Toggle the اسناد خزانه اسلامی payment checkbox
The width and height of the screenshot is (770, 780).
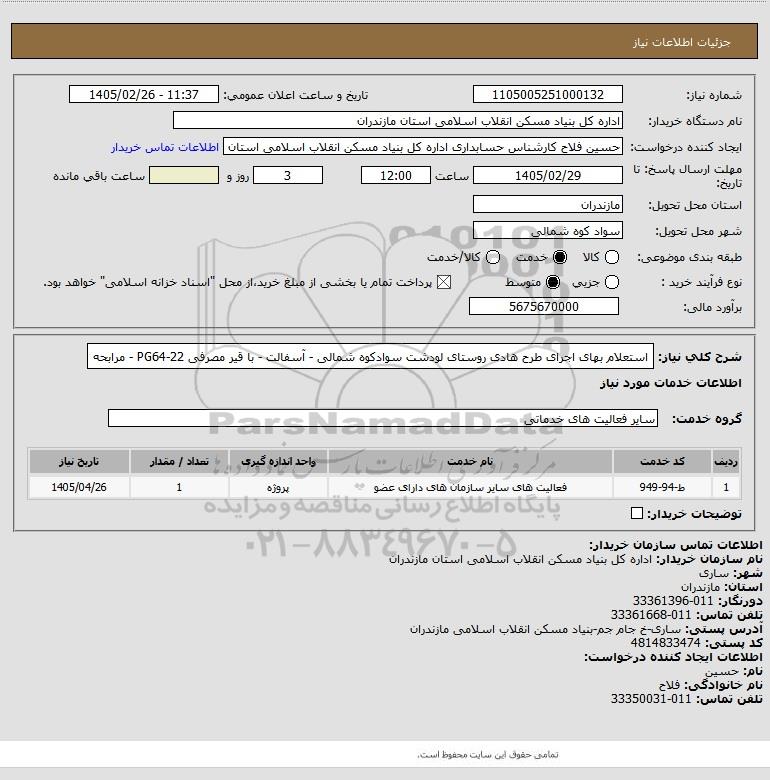[x=444, y=283]
